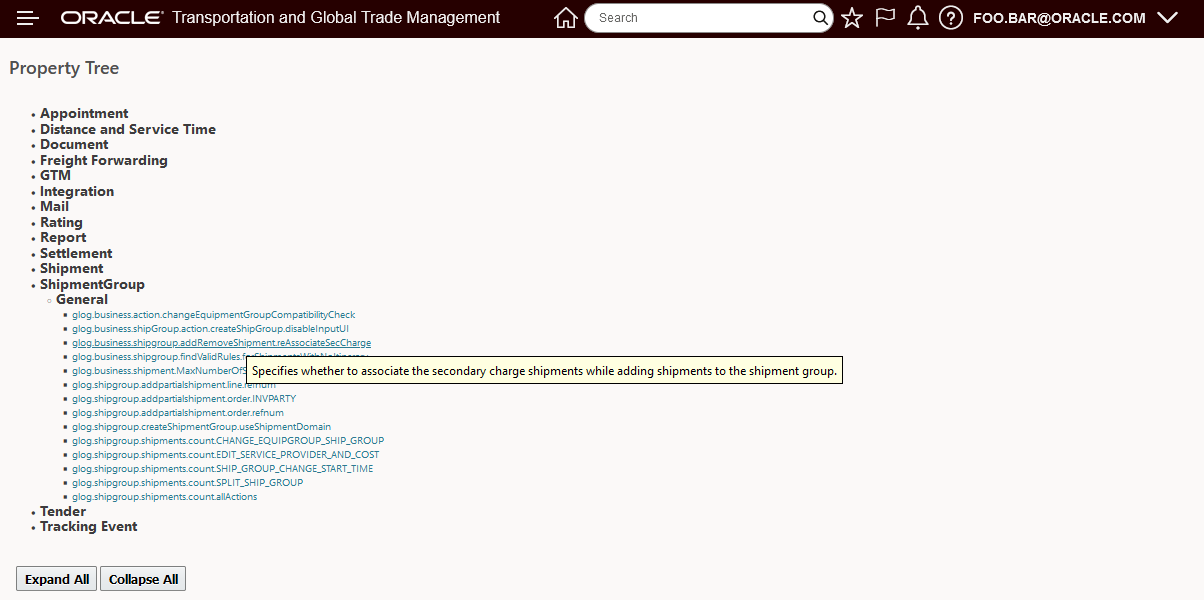Expand user menu chevron next to FOO.BAR@ORACLE.COM
The width and height of the screenshot is (1204, 600).
coord(1167,18)
